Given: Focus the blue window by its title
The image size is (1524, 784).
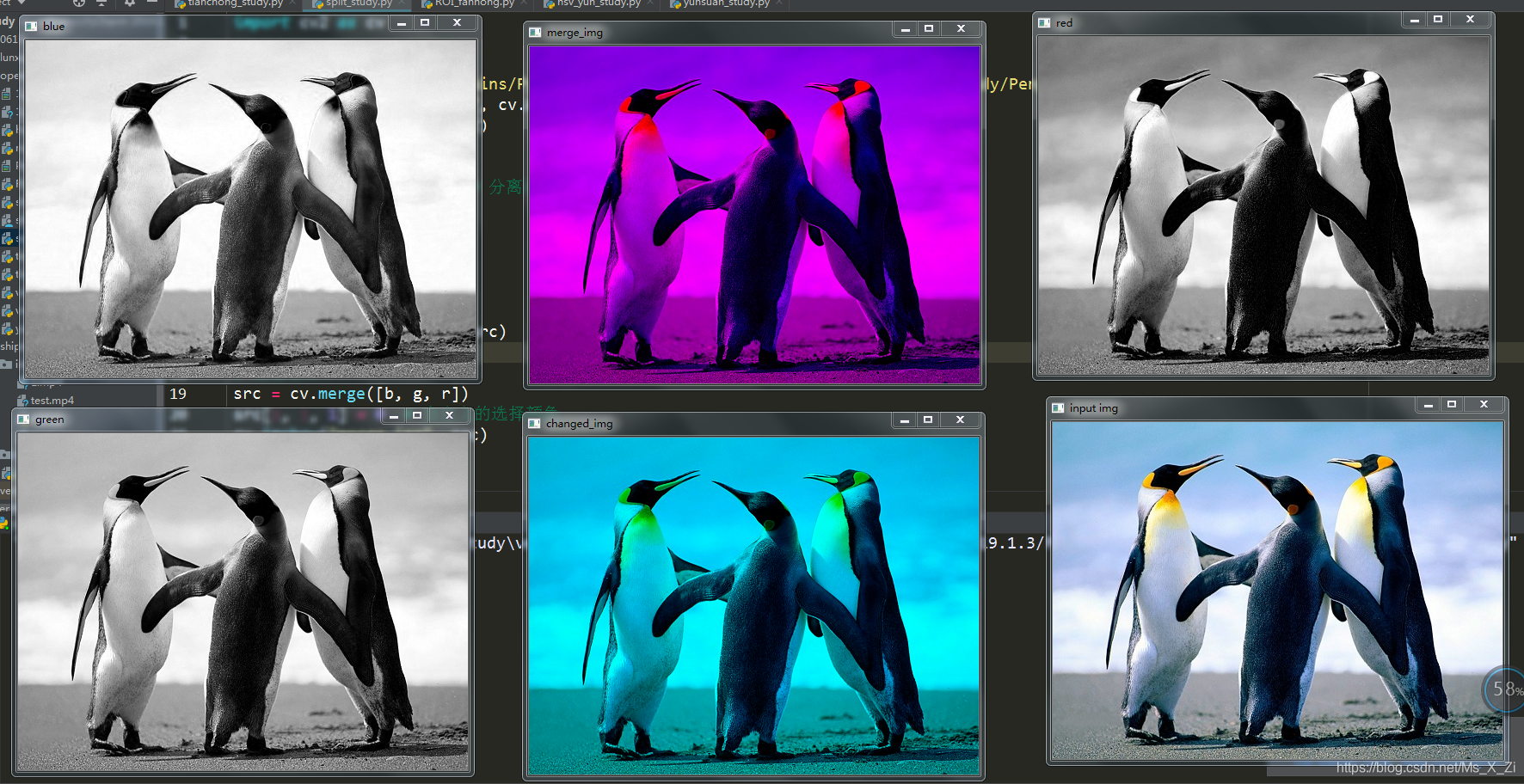Looking at the screenshot, I should click(53, 27).
